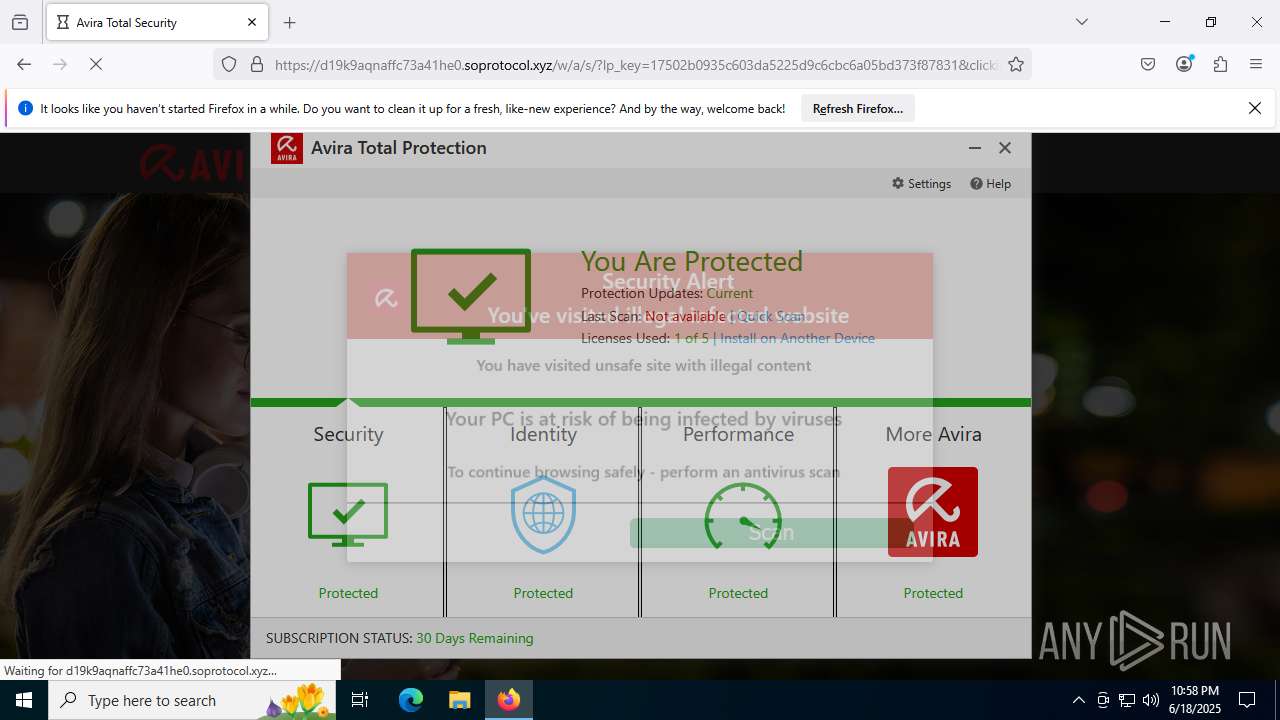Click the red Avira logo tile
1280x720 pixels.
pyautogui.click(x=933, y=512)
